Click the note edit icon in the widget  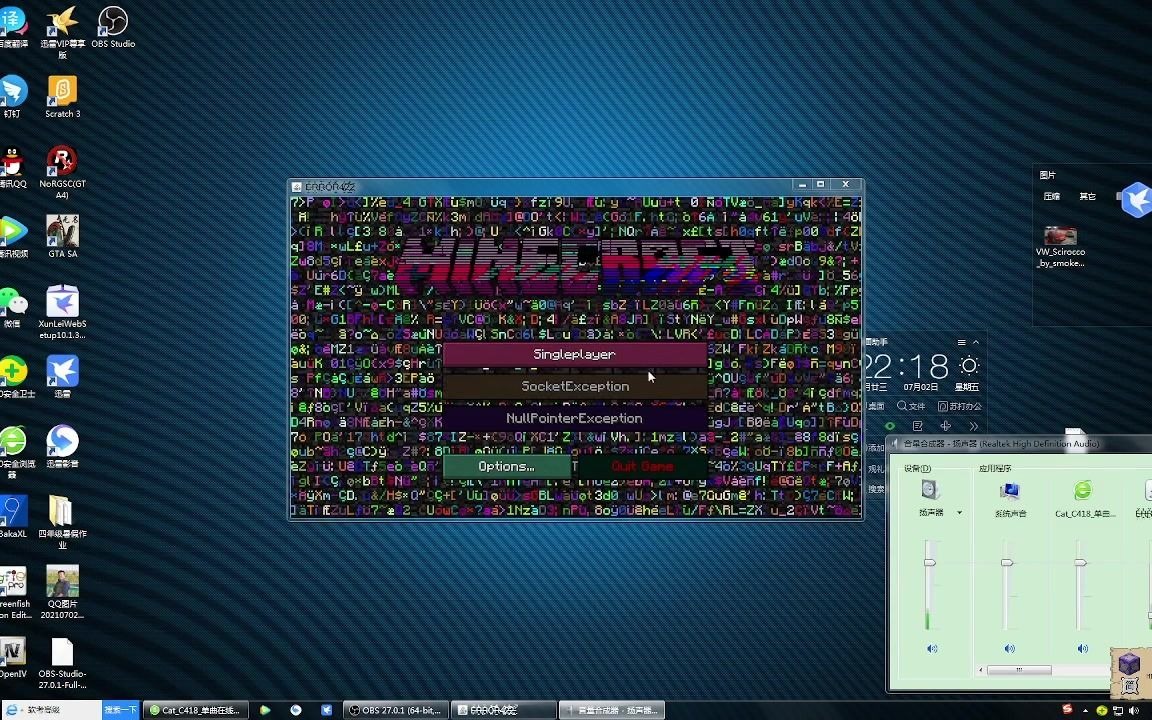(x=918, y=426)
